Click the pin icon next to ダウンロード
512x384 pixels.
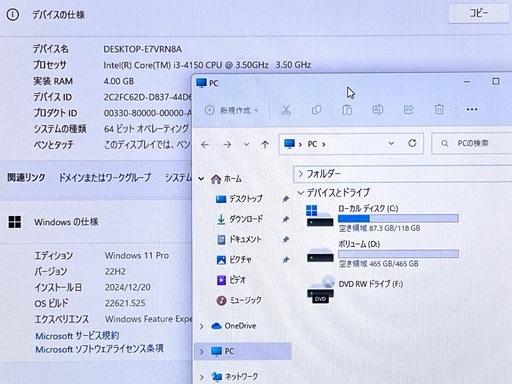point(285,219)
